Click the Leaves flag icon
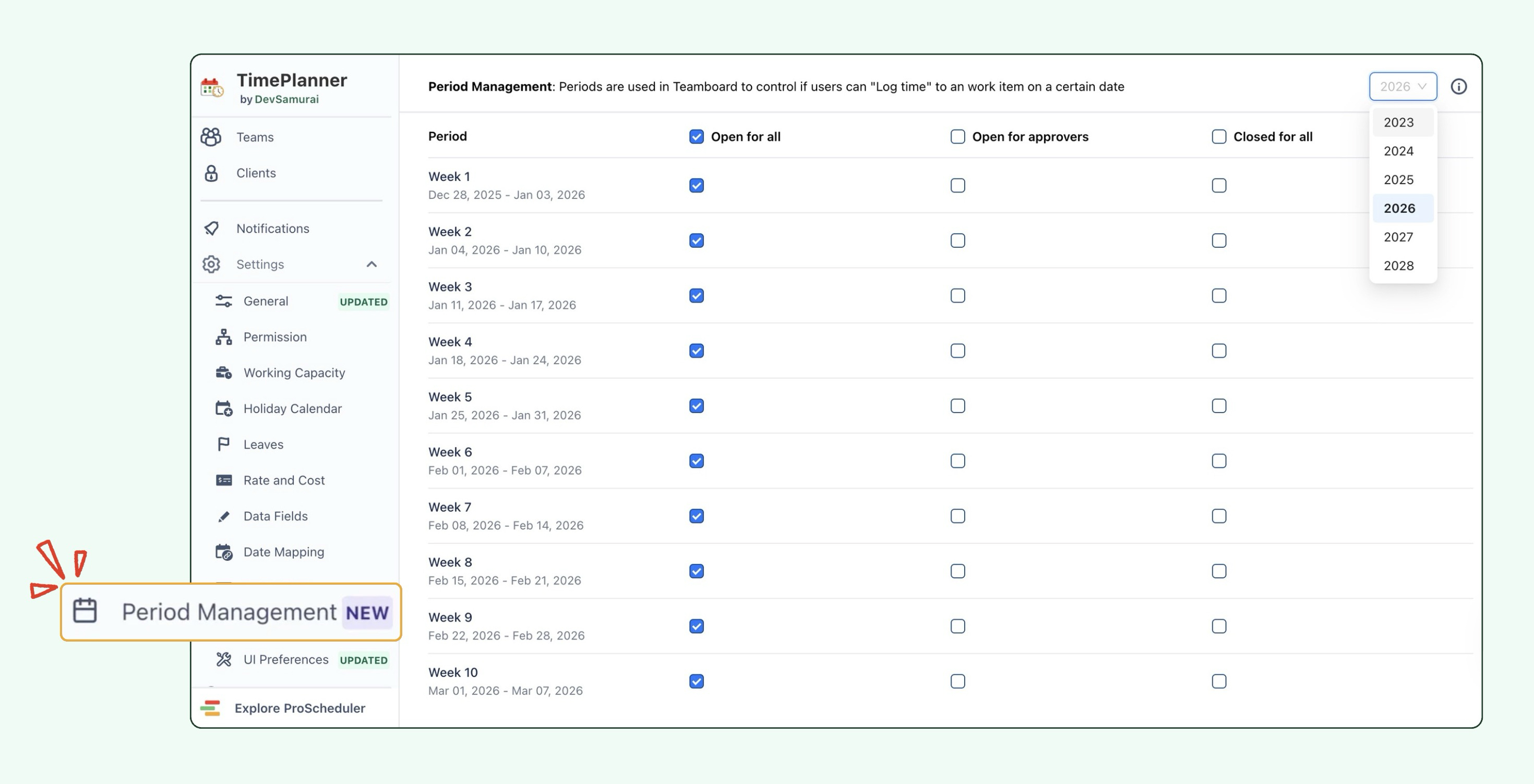 point(223,444)
